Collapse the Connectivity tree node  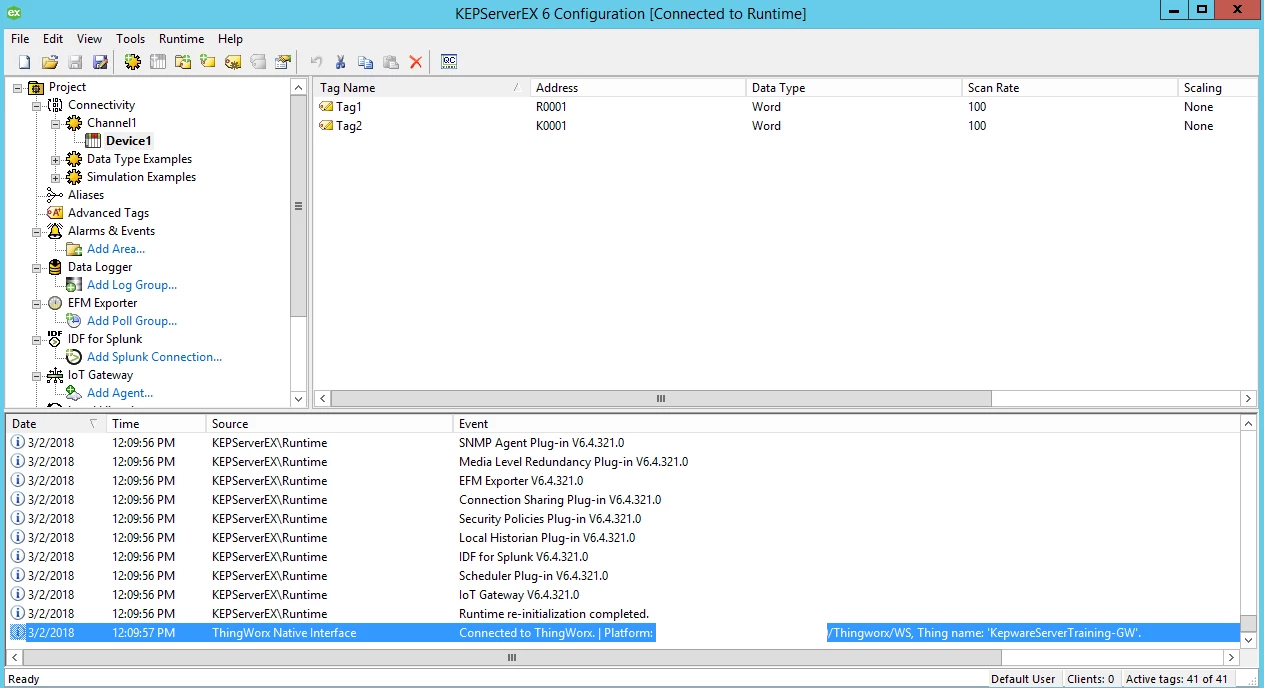click(37, 105)
